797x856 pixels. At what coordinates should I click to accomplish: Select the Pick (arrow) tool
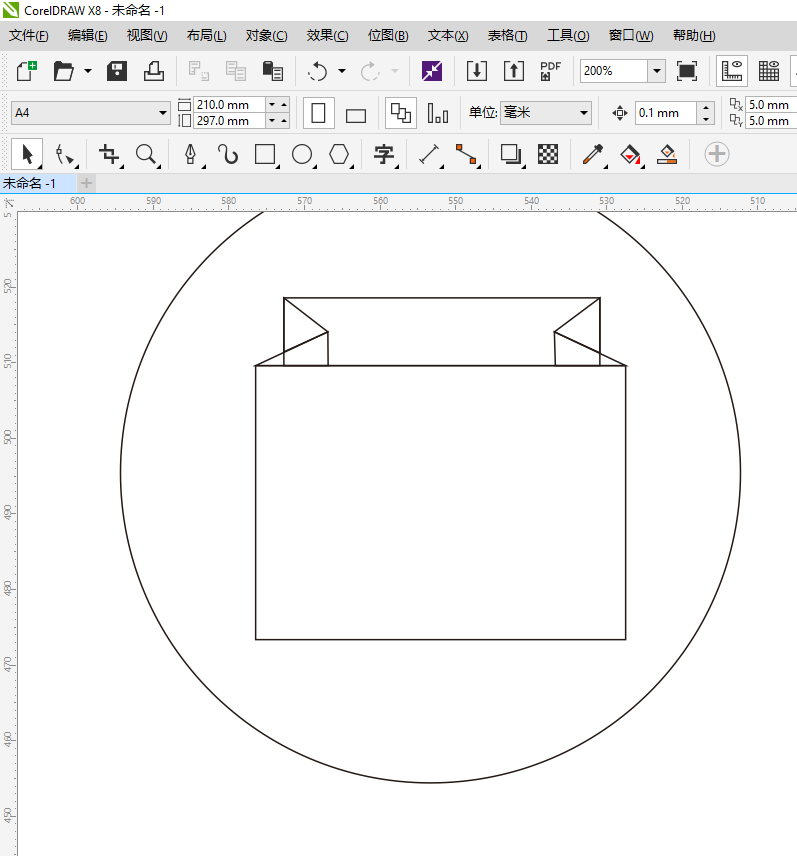[x=27, y=154]
